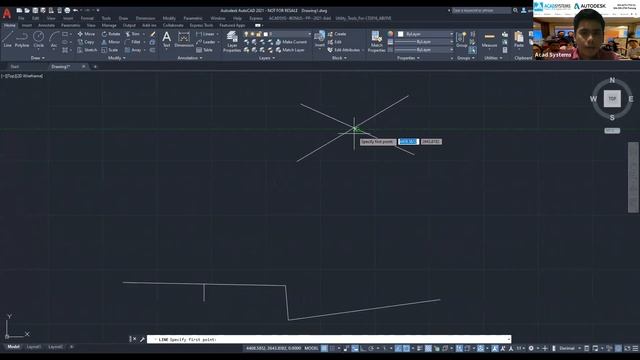The height and width of the screenshot is (360, 640).
Task: Click the Mirror tool
Action: tap(111, 42)
